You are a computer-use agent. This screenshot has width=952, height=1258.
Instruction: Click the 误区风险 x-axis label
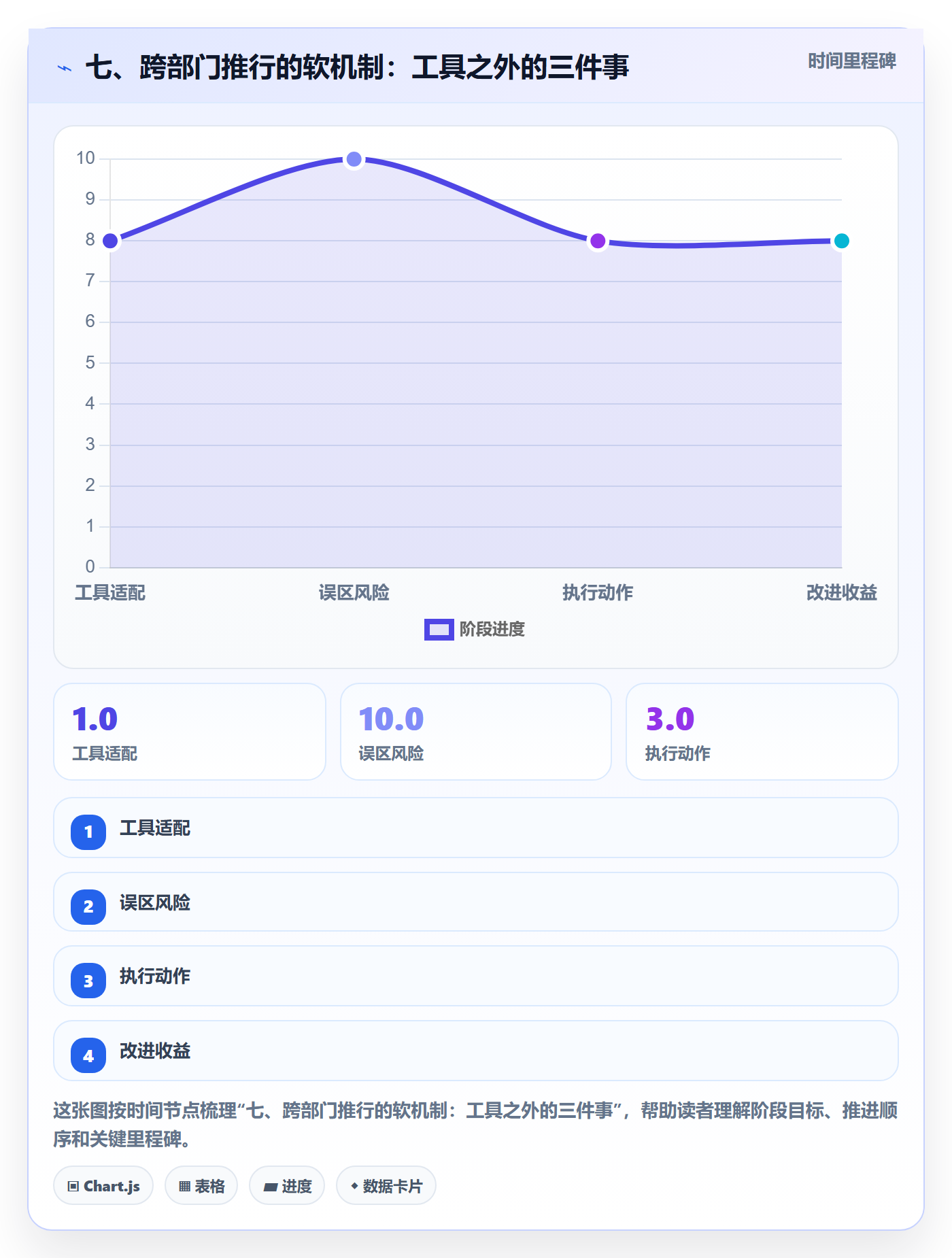(x=354, y=593)
